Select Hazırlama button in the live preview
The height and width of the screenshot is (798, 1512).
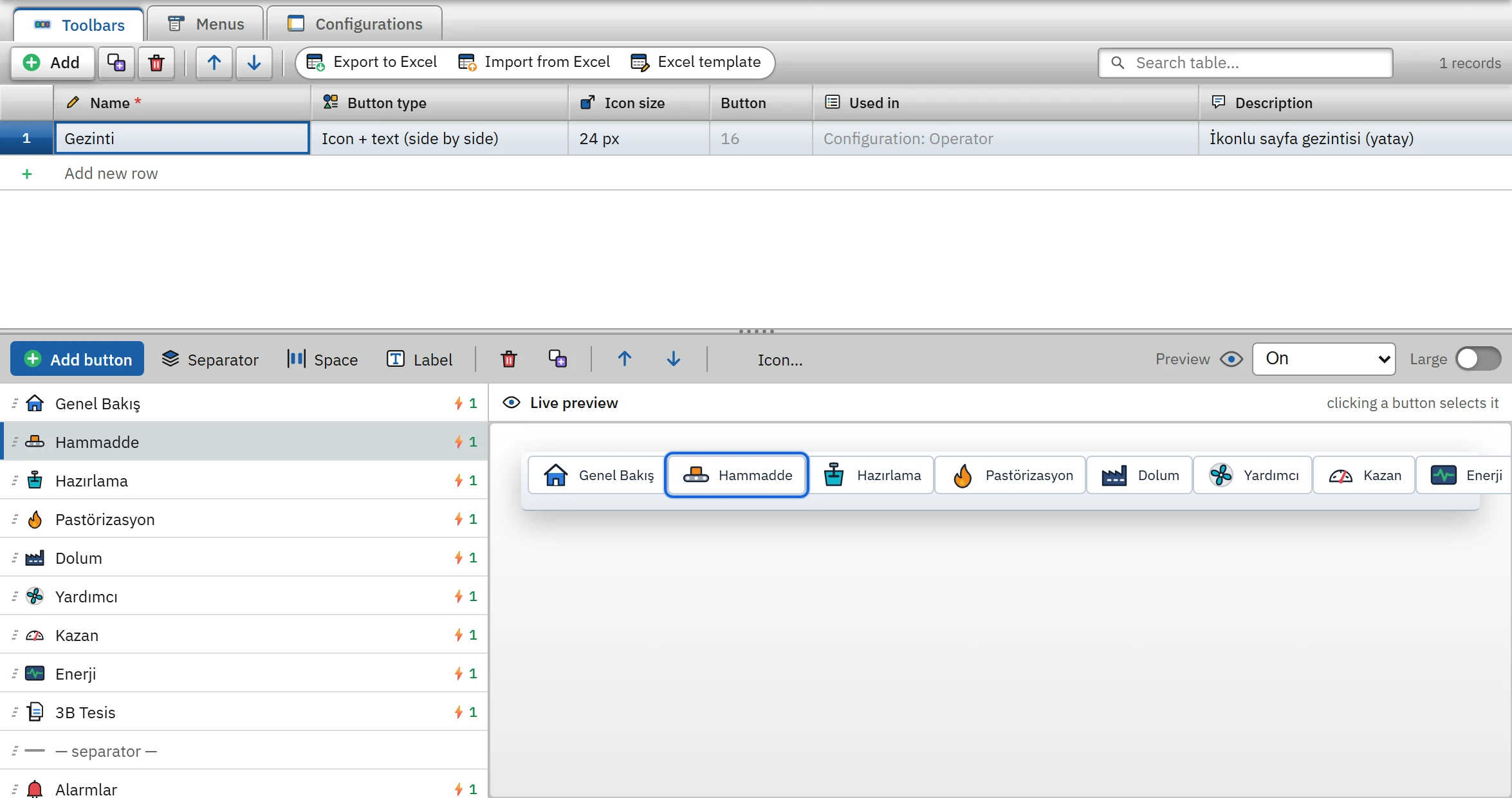872,476
